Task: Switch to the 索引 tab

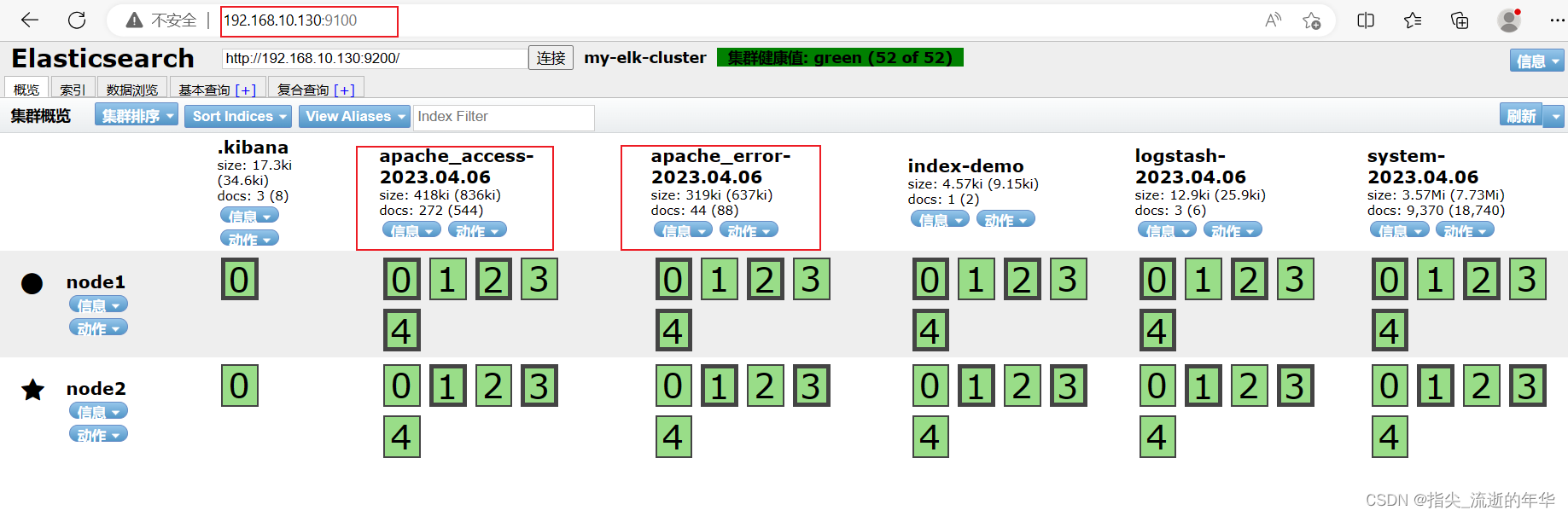Action: point(73,89)
